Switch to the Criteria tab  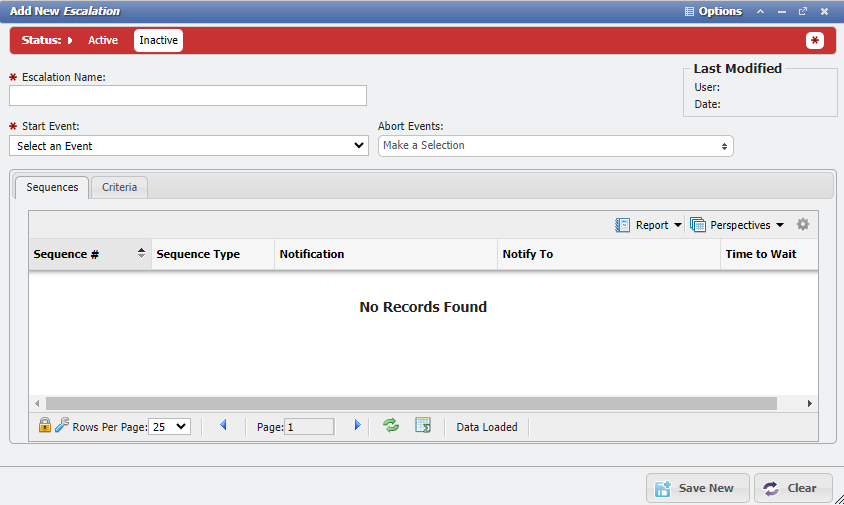tap(119, 187)
